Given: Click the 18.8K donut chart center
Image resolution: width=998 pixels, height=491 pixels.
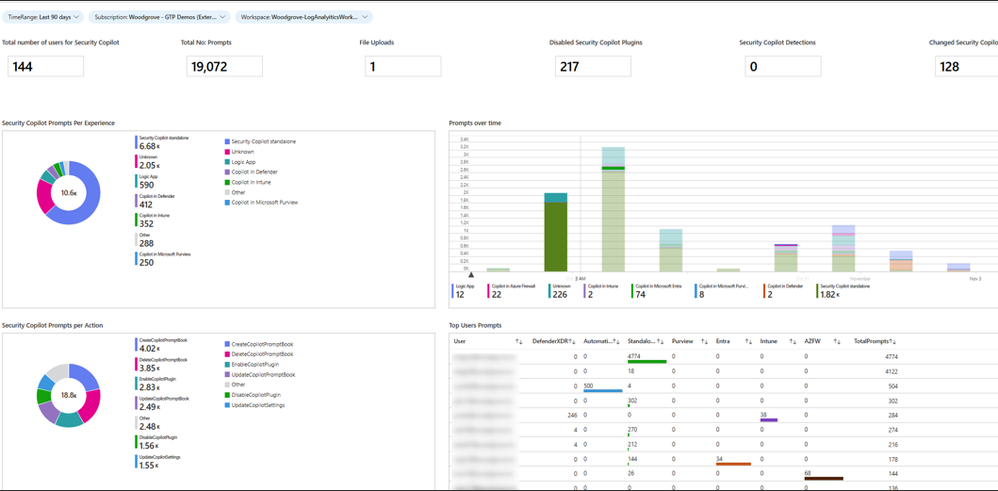Looking at the screenshot, I should pyautogui.click(x=69, y=395).
